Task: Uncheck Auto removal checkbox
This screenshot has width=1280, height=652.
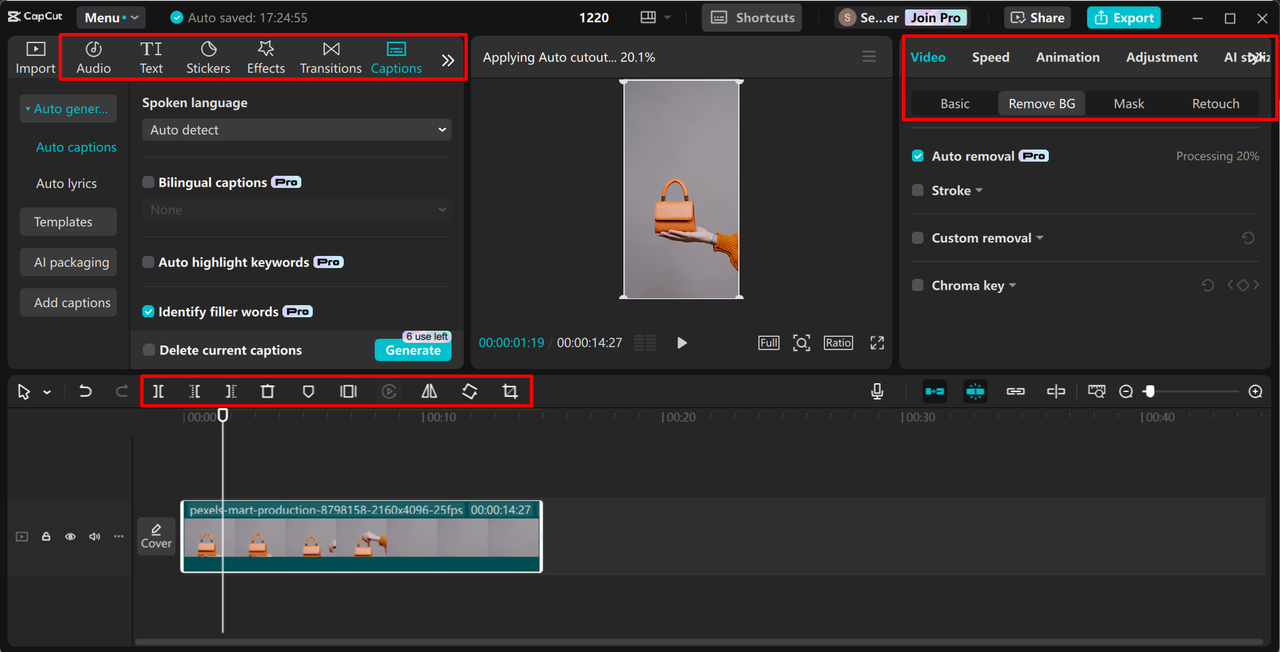Action: pos(918,156)
